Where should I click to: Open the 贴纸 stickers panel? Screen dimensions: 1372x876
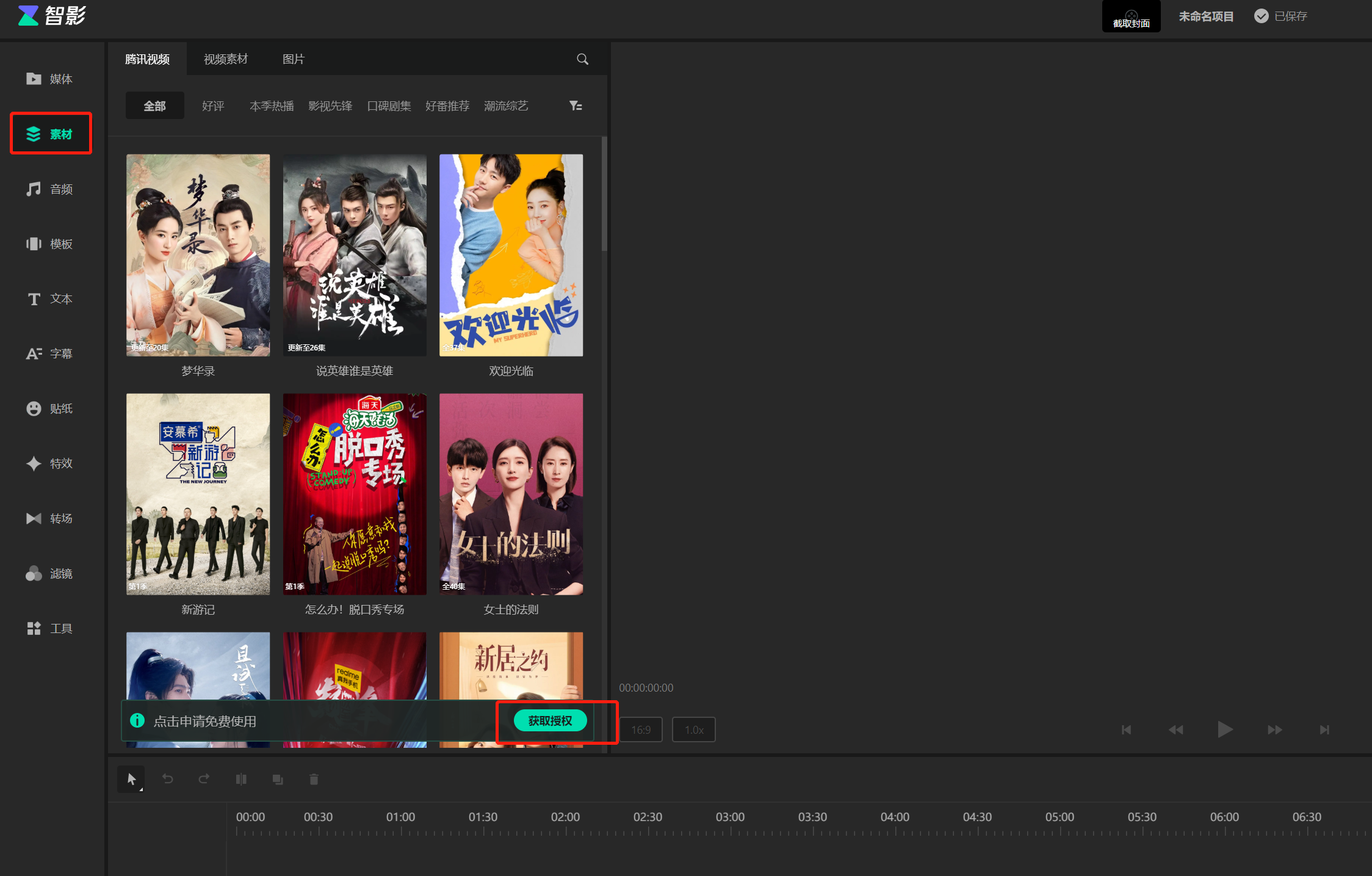[x=49, y=409]
